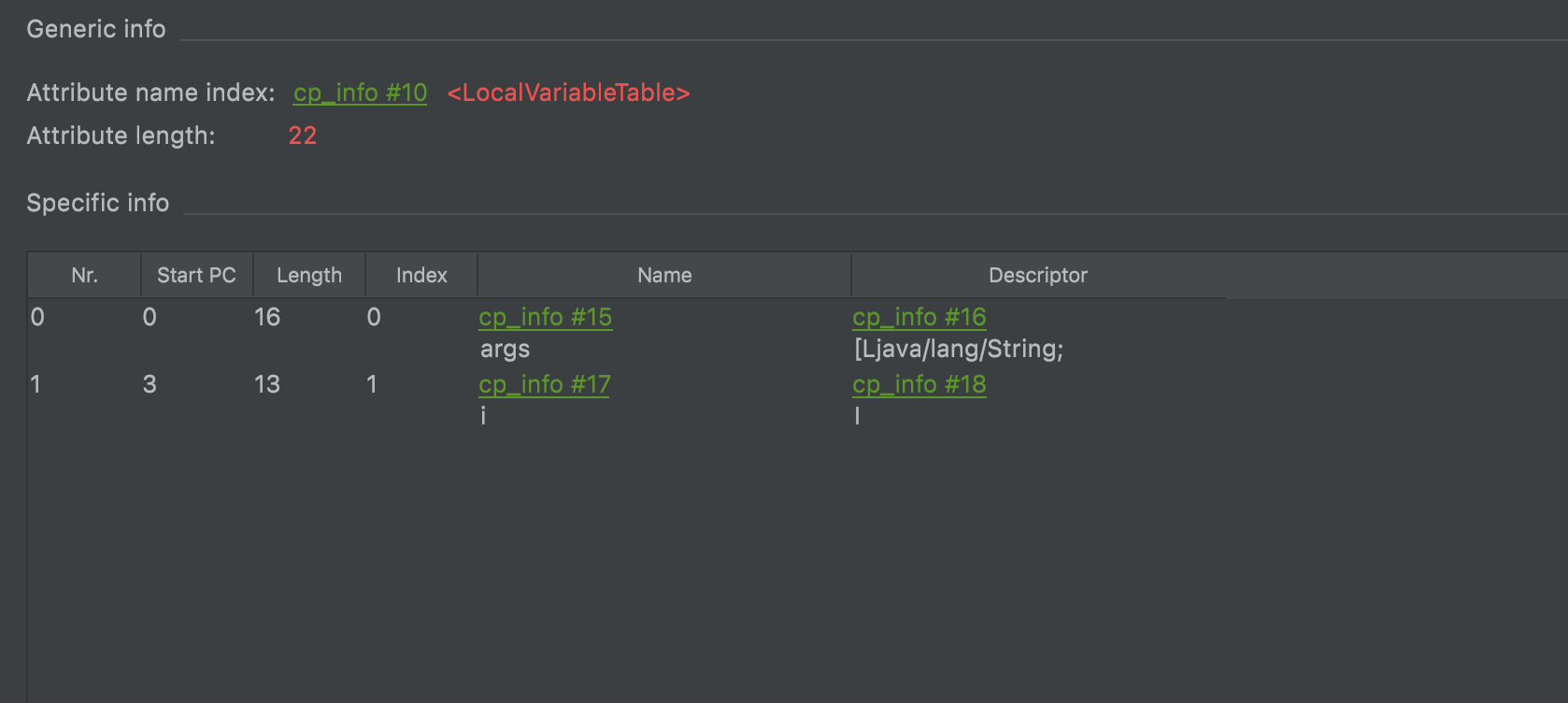This screenshot has height=703, width=1568.
Task: Click the Start PC column header
Action: pyautogui.click(x=196, y=275)
